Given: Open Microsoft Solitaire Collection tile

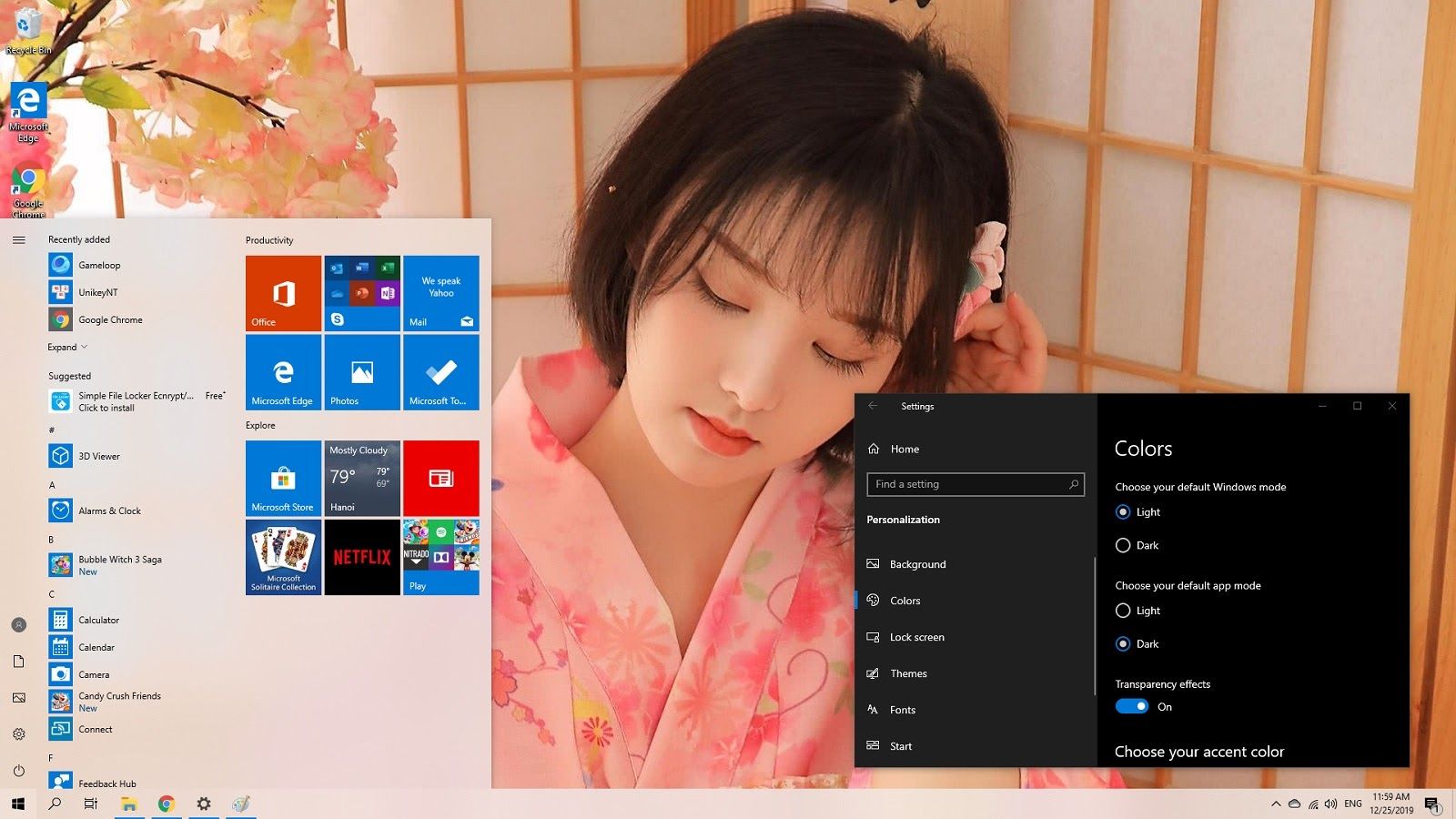Looking at the screenshot, I should pos(283,557).
